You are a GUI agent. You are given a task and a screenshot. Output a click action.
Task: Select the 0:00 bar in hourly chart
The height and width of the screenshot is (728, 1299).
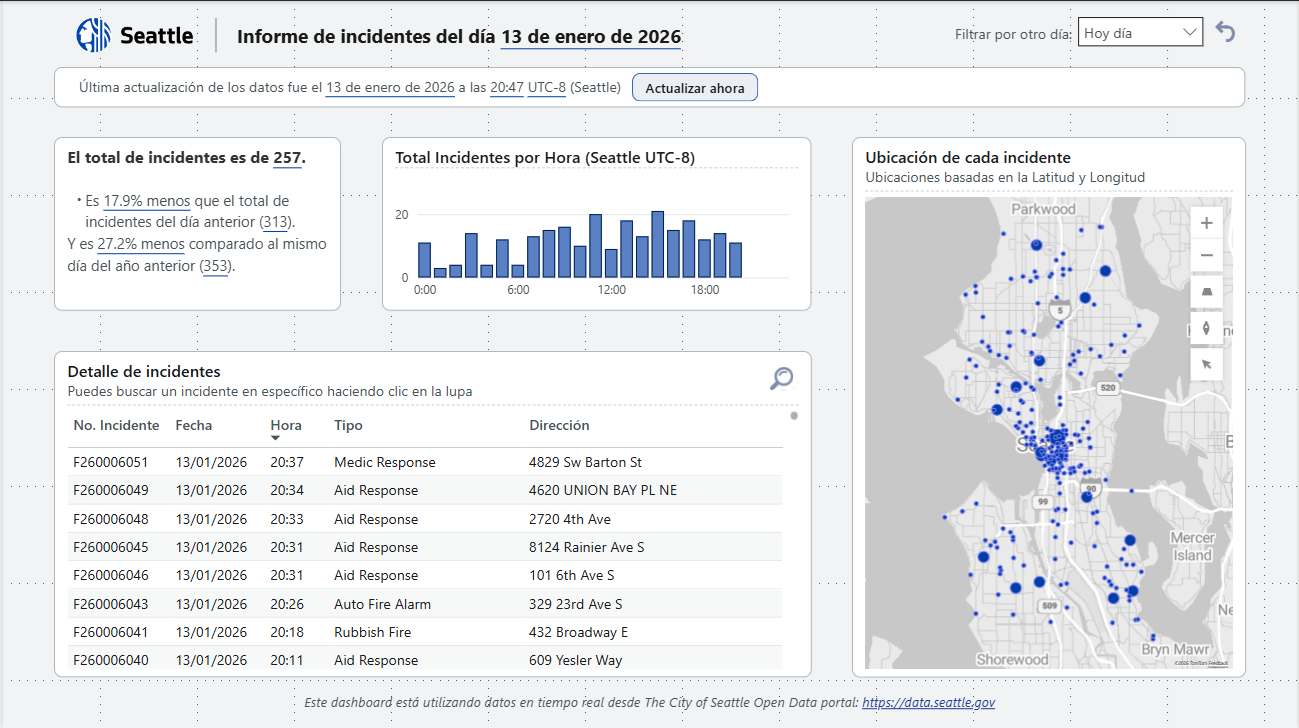(x=424, y=260)
